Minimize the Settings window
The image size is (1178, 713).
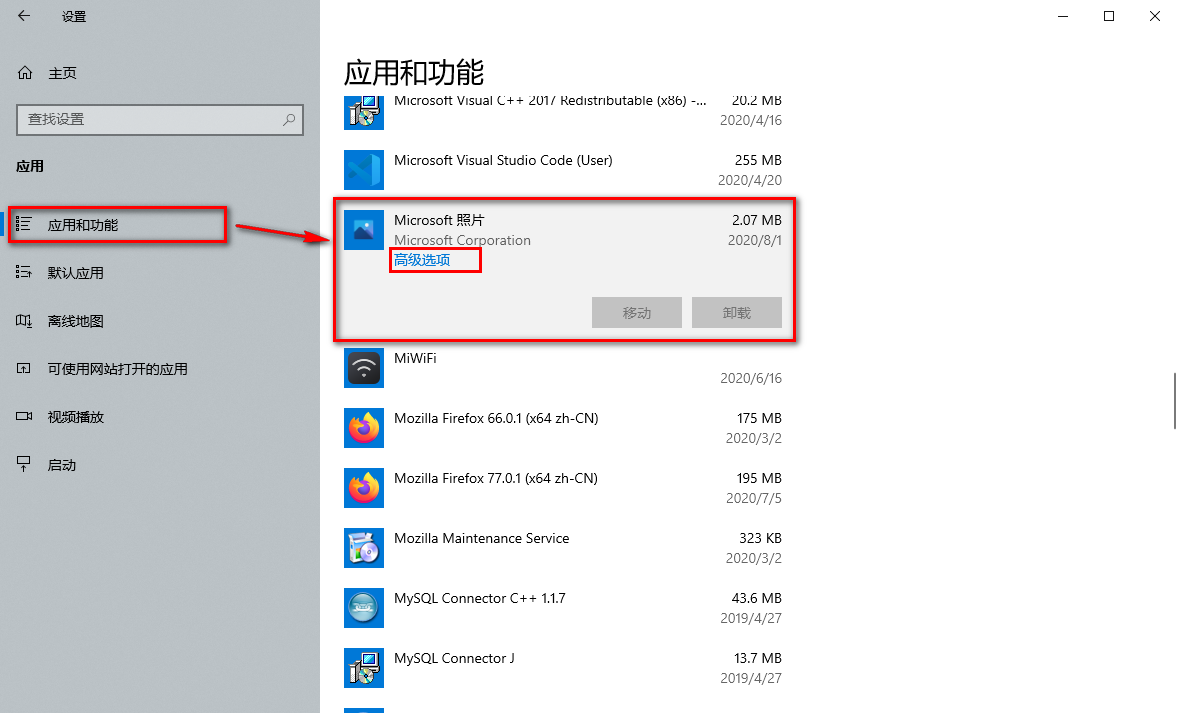tap(1063, 17)
